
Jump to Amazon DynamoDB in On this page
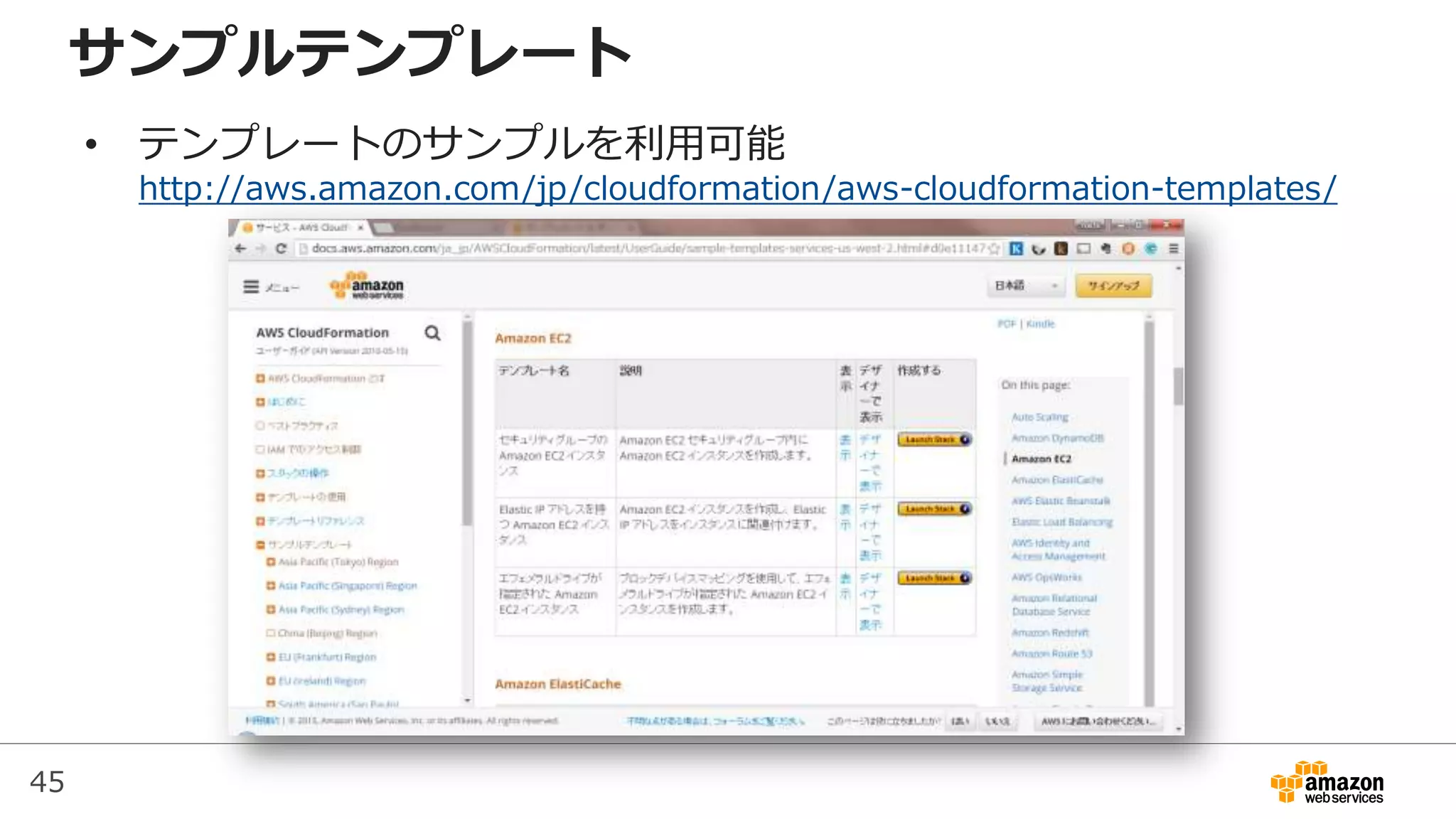(1058, 438)
